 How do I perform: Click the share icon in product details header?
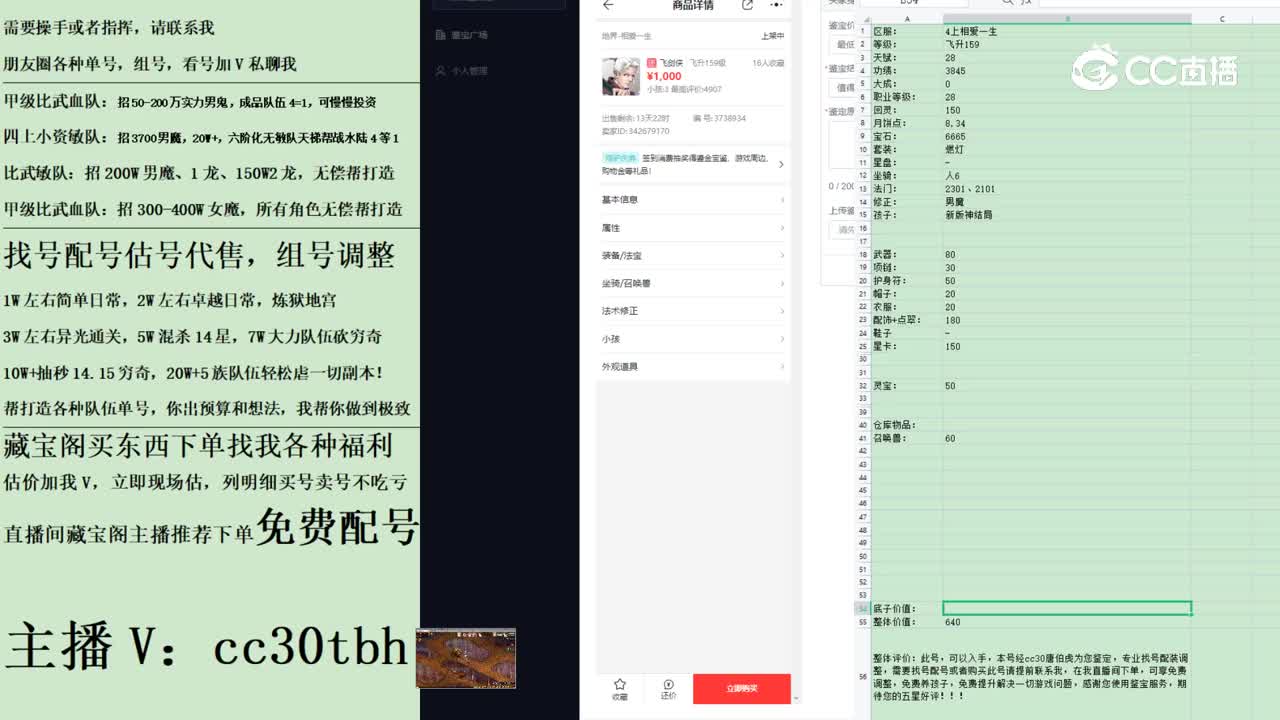tap(747, 5)
